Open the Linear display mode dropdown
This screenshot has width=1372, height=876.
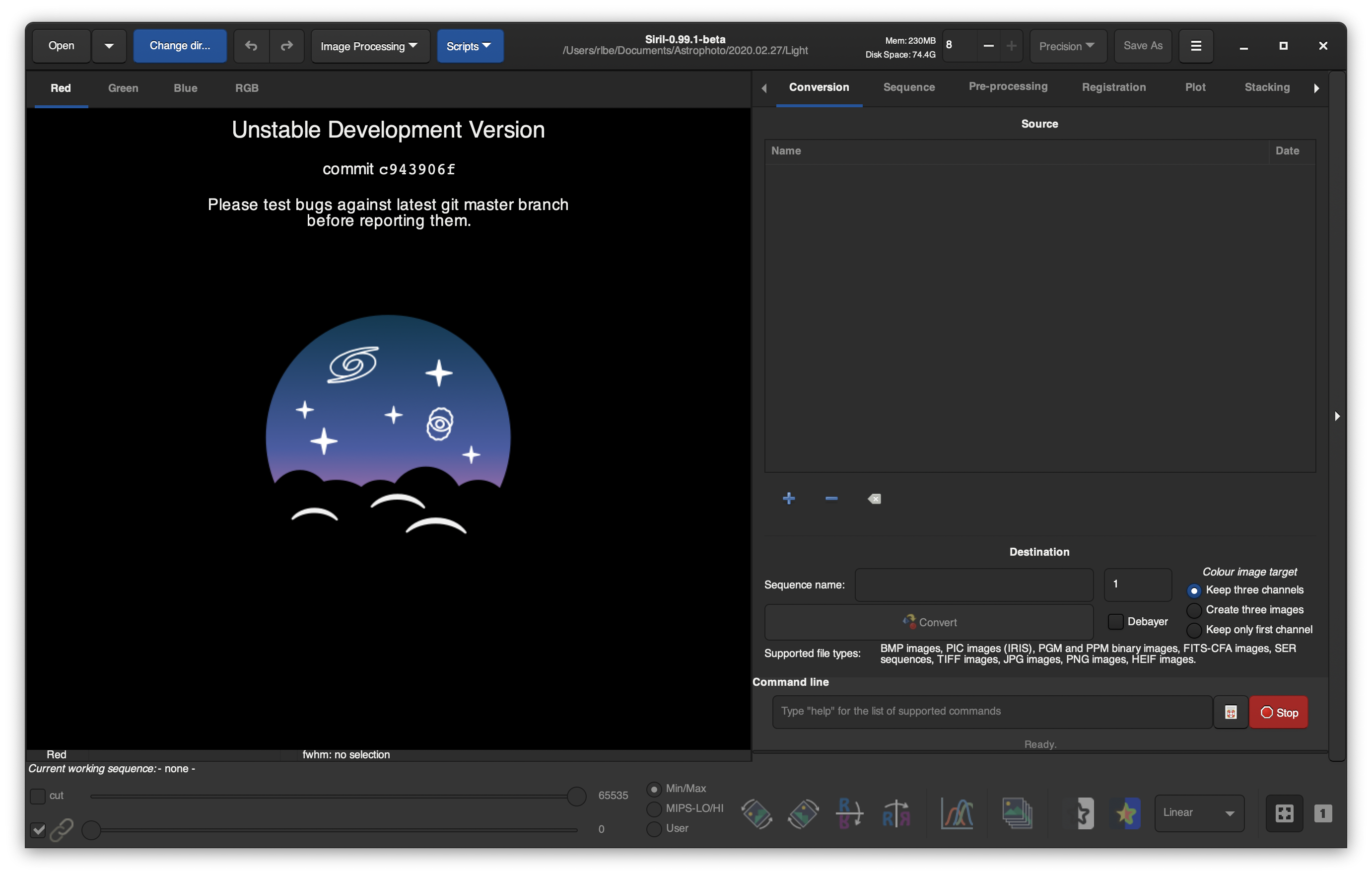pyautogui.click(x=1199, y=813)
